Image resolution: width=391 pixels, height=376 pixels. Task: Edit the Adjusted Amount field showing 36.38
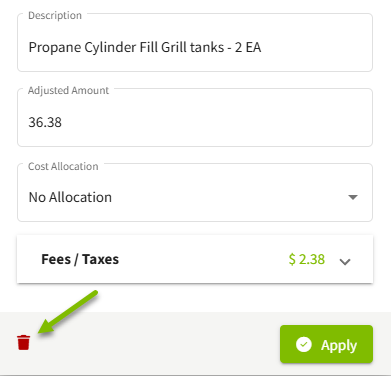[x=195, y=118]
